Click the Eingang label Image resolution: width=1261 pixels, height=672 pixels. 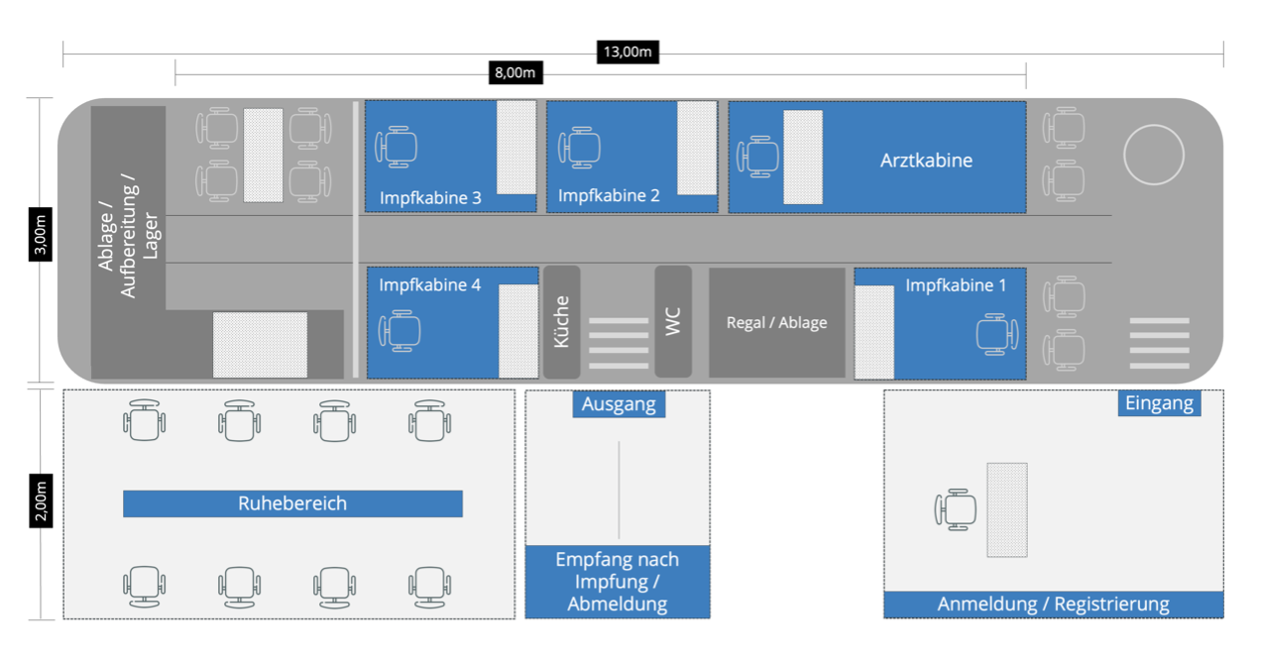(x=1159, y=403)
